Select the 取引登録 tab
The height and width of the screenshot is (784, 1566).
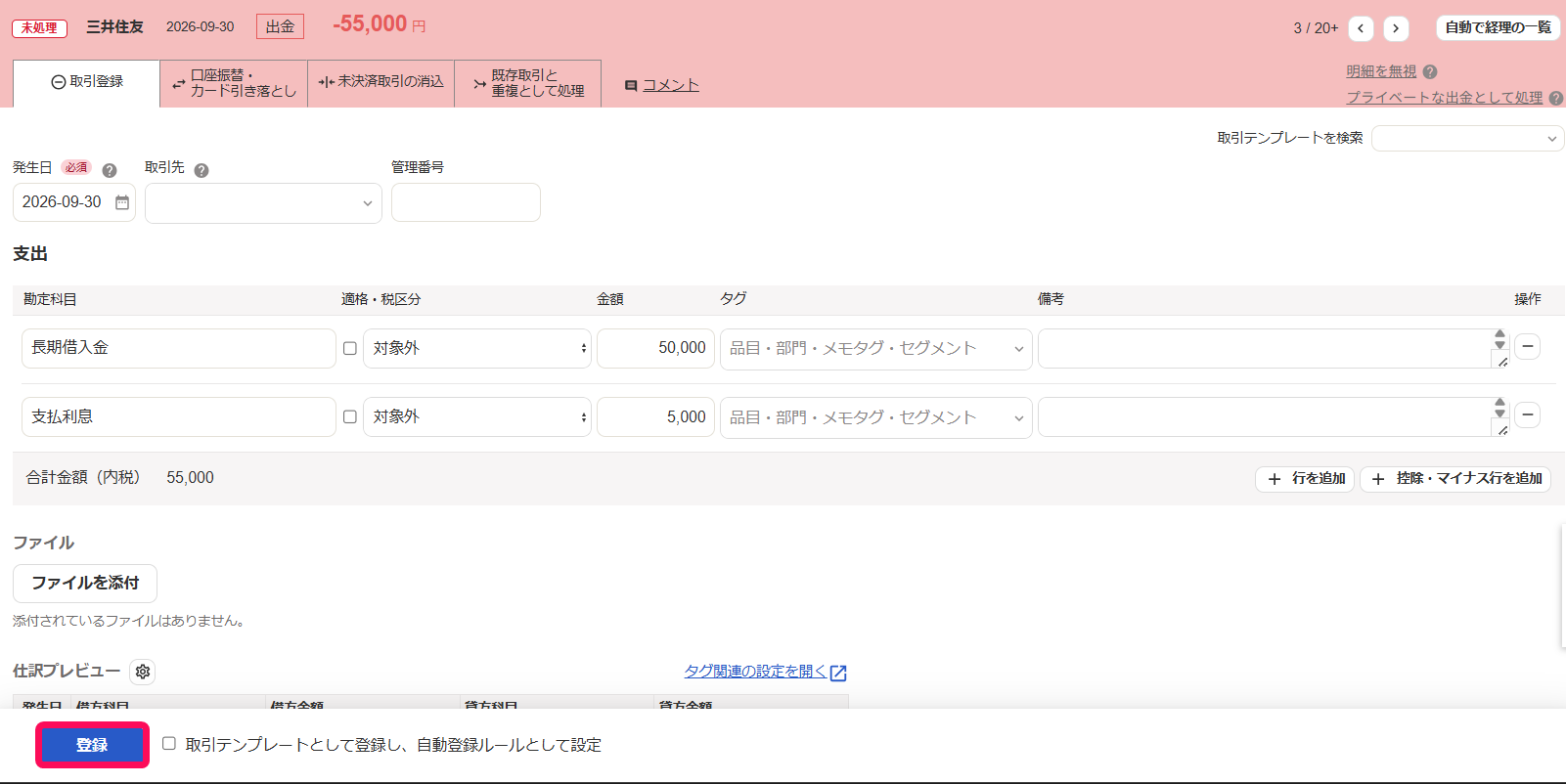point(87,83)
